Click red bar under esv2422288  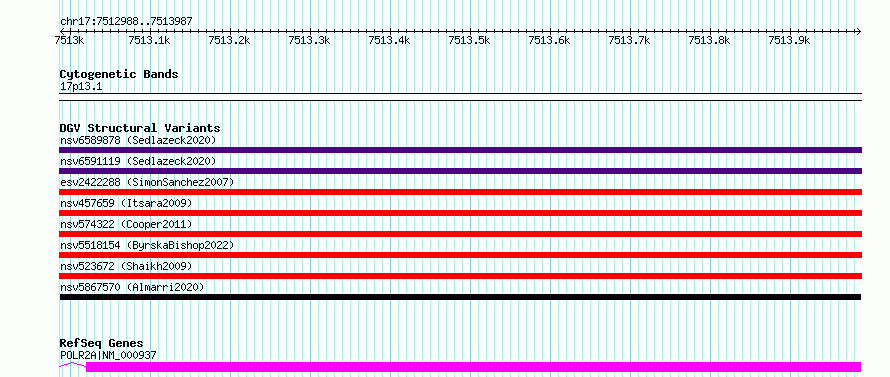[x=460, y=192]
